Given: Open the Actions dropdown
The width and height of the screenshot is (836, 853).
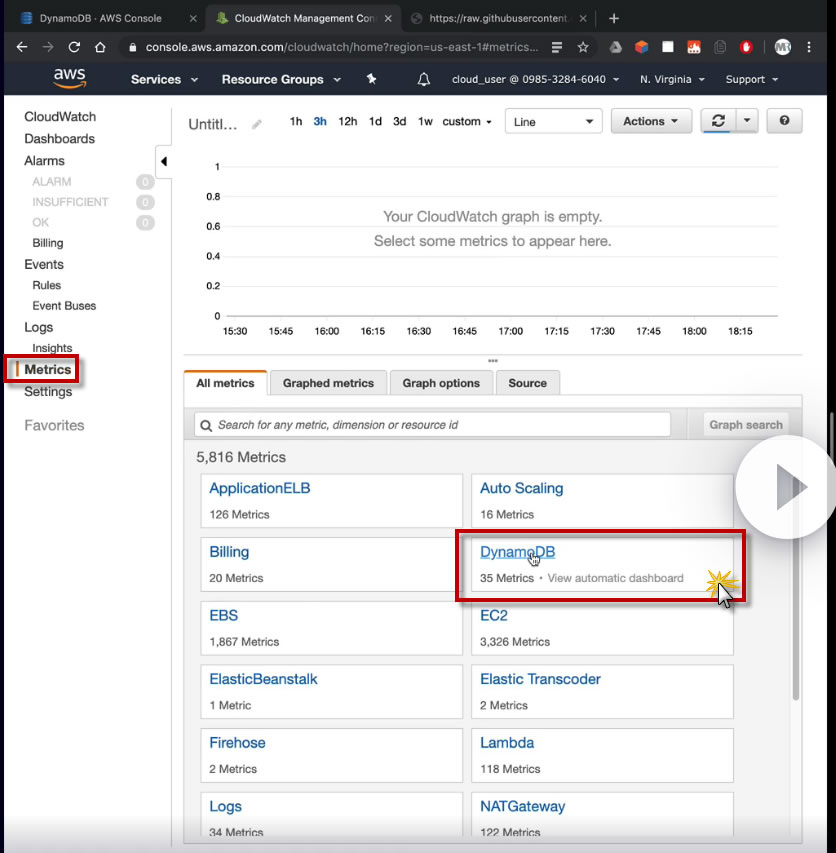Looking at the screenshot, I should (651, 121).
